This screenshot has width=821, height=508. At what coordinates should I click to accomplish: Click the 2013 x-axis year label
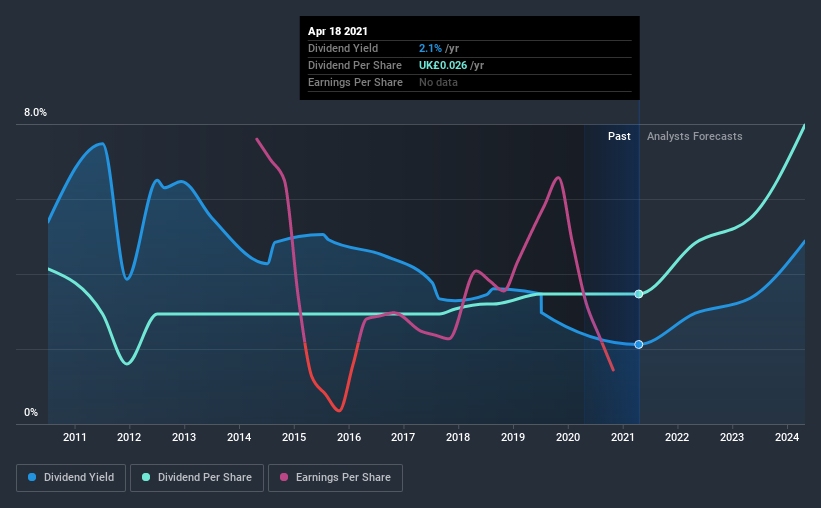tap(184, 437)
